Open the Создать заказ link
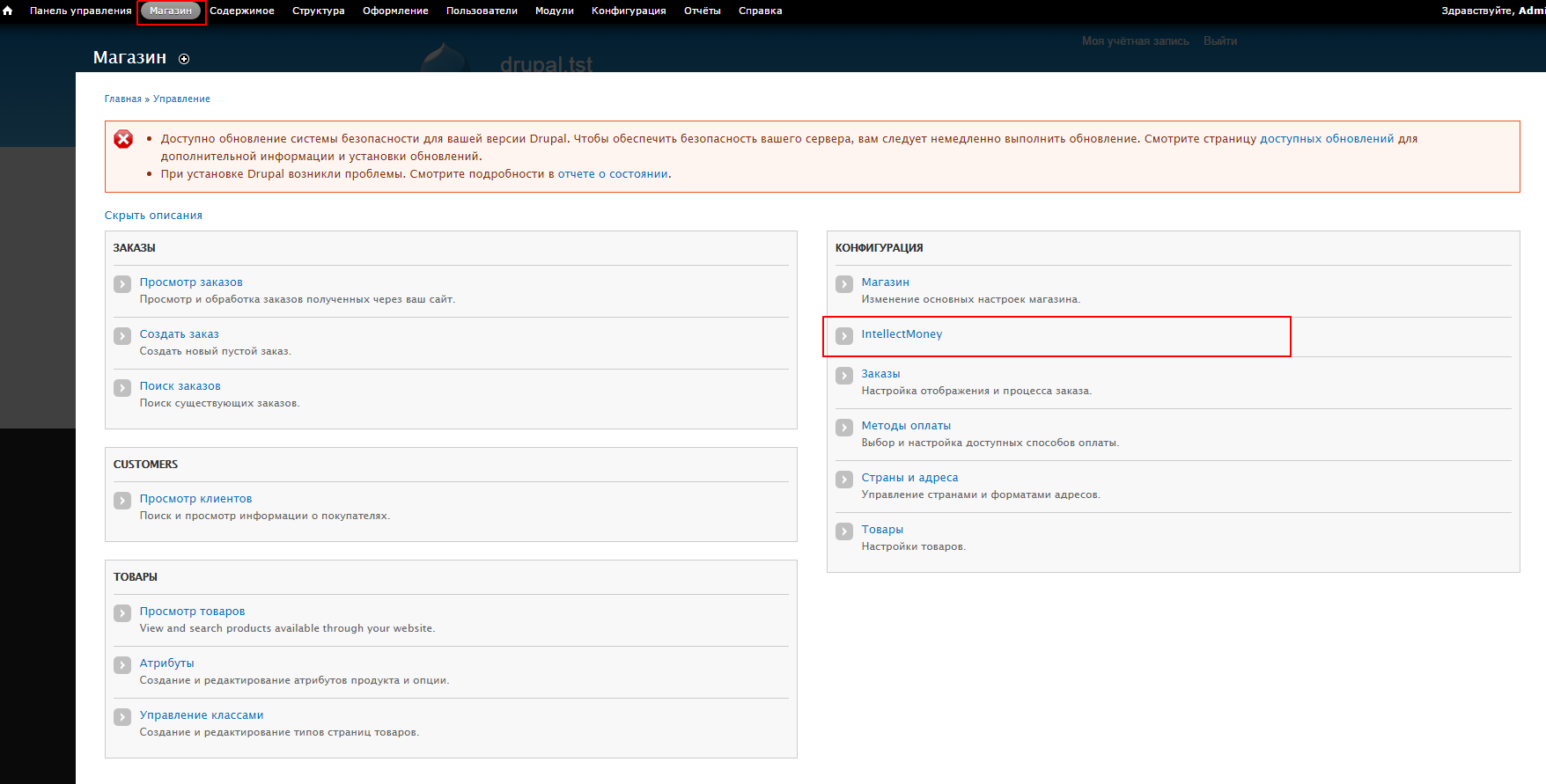 tap(179, 334)
